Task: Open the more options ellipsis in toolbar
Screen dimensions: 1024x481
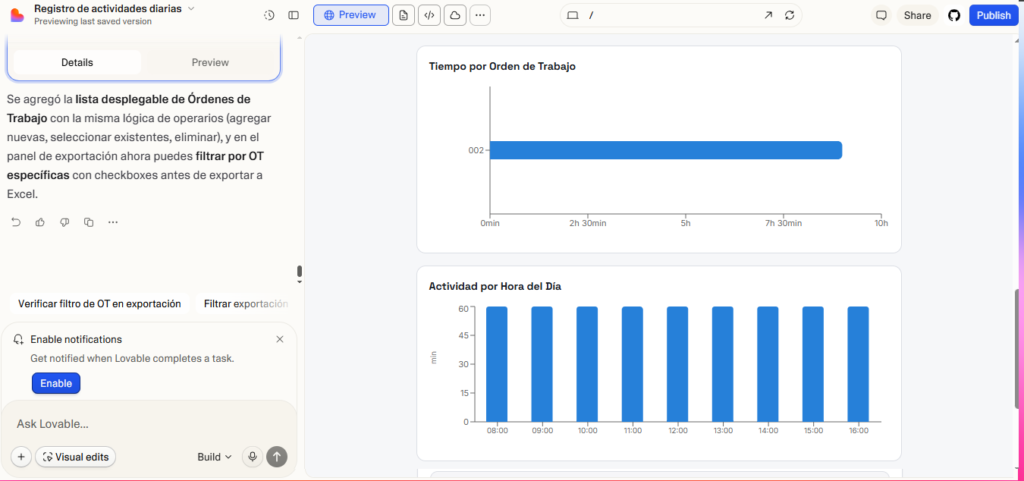Action: [x=481, y=15]
